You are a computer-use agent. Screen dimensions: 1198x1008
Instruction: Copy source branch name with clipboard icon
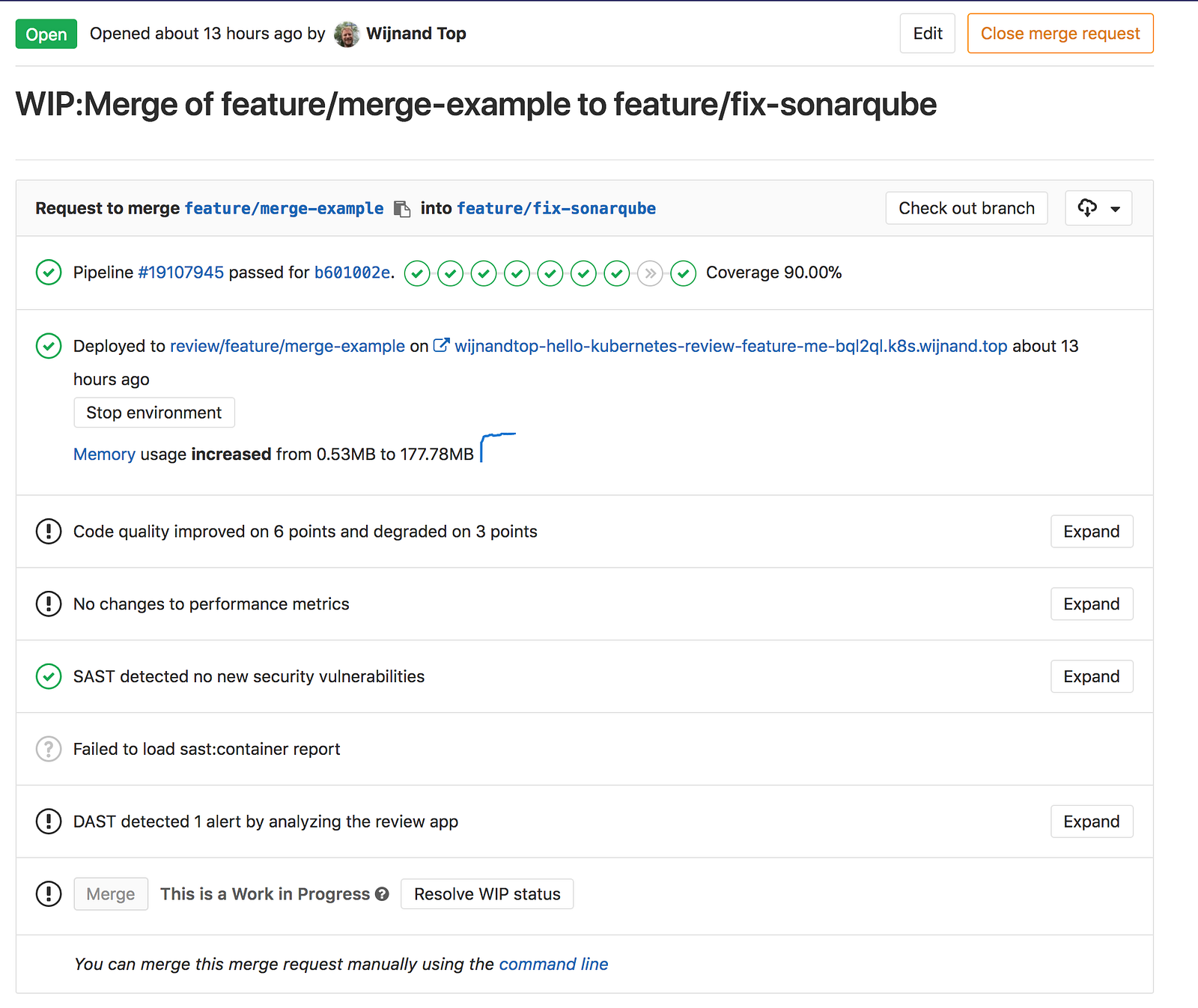coord(402,209)
